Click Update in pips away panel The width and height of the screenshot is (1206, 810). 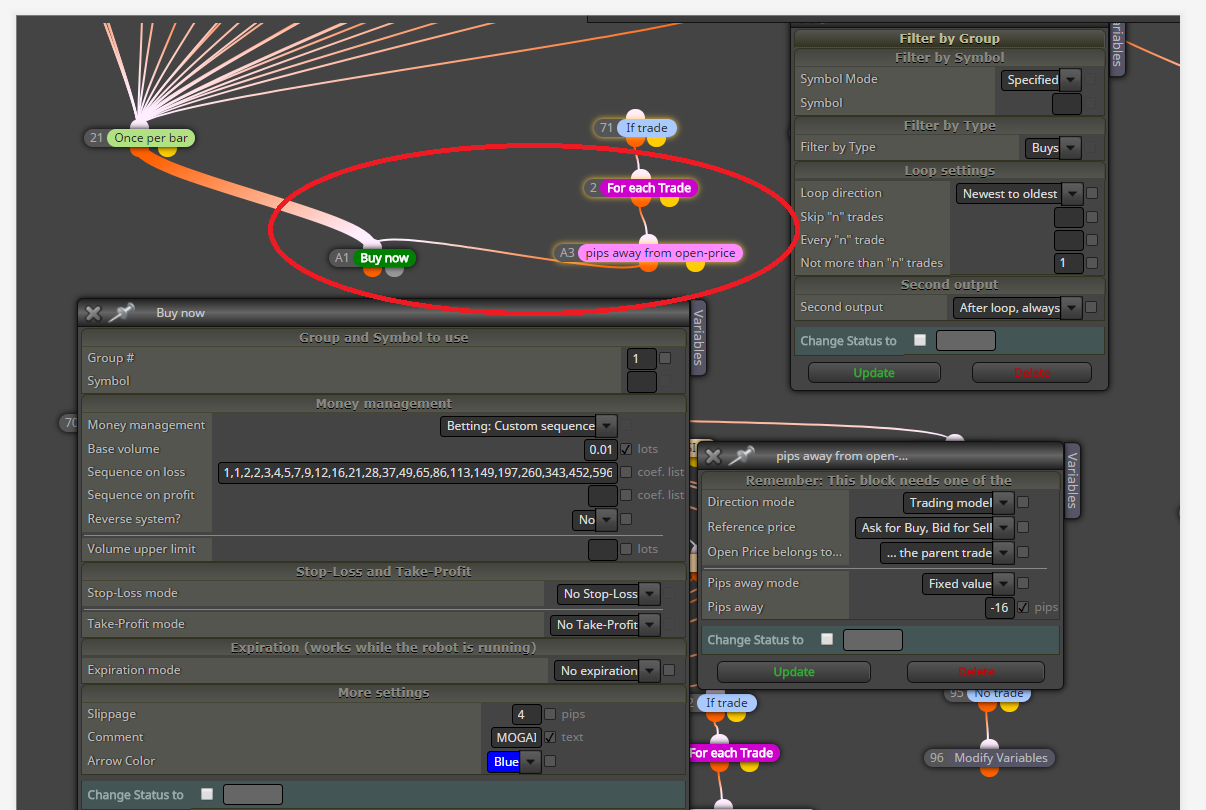click(x=794, y=672)
